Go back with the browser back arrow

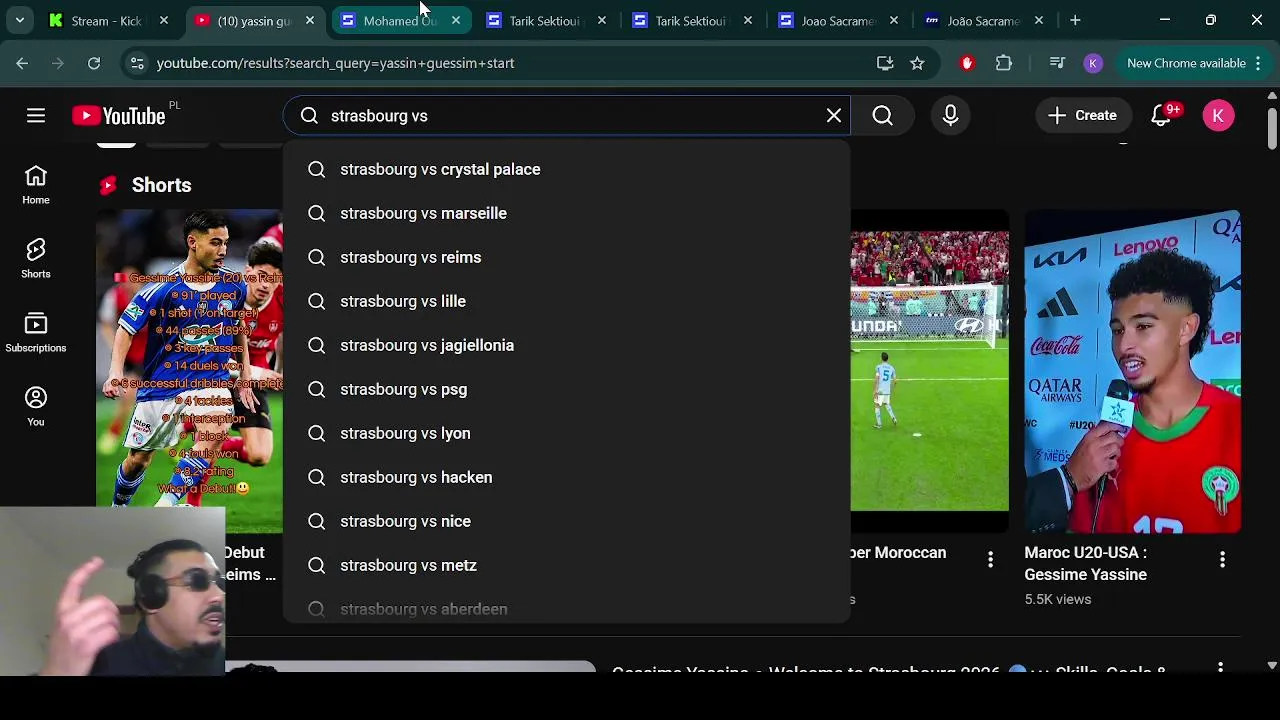pyautogui.click(x=22, y=63)
